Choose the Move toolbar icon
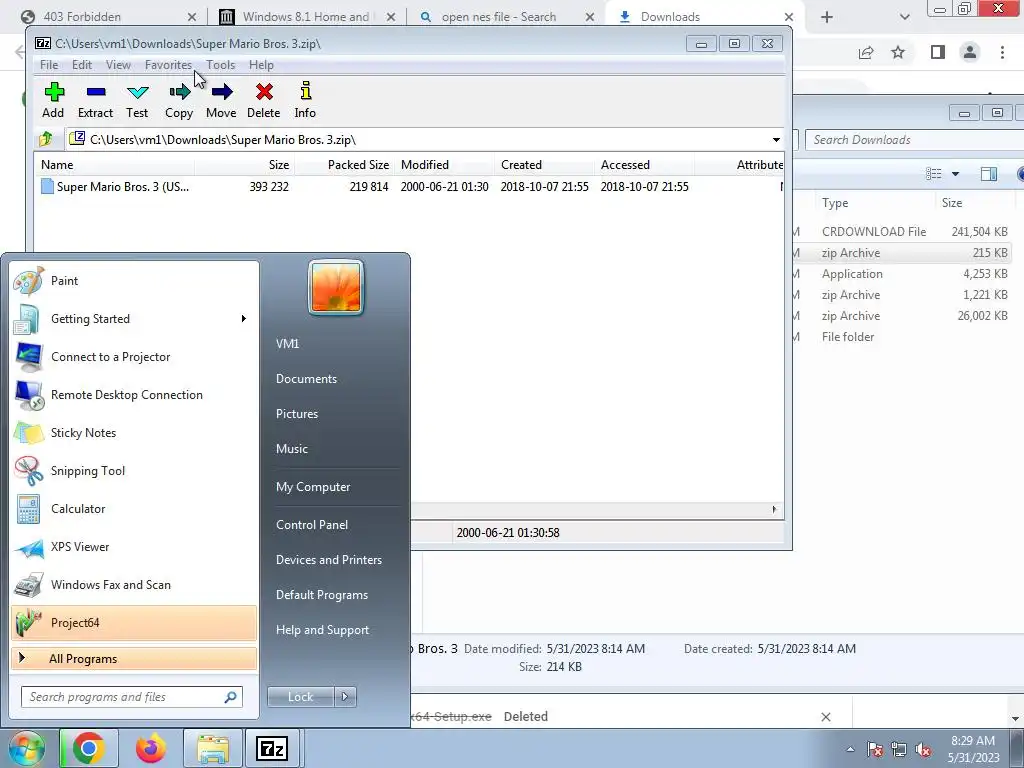The width and height of the screenshot is (1024, 768). (x=221, y=100)
